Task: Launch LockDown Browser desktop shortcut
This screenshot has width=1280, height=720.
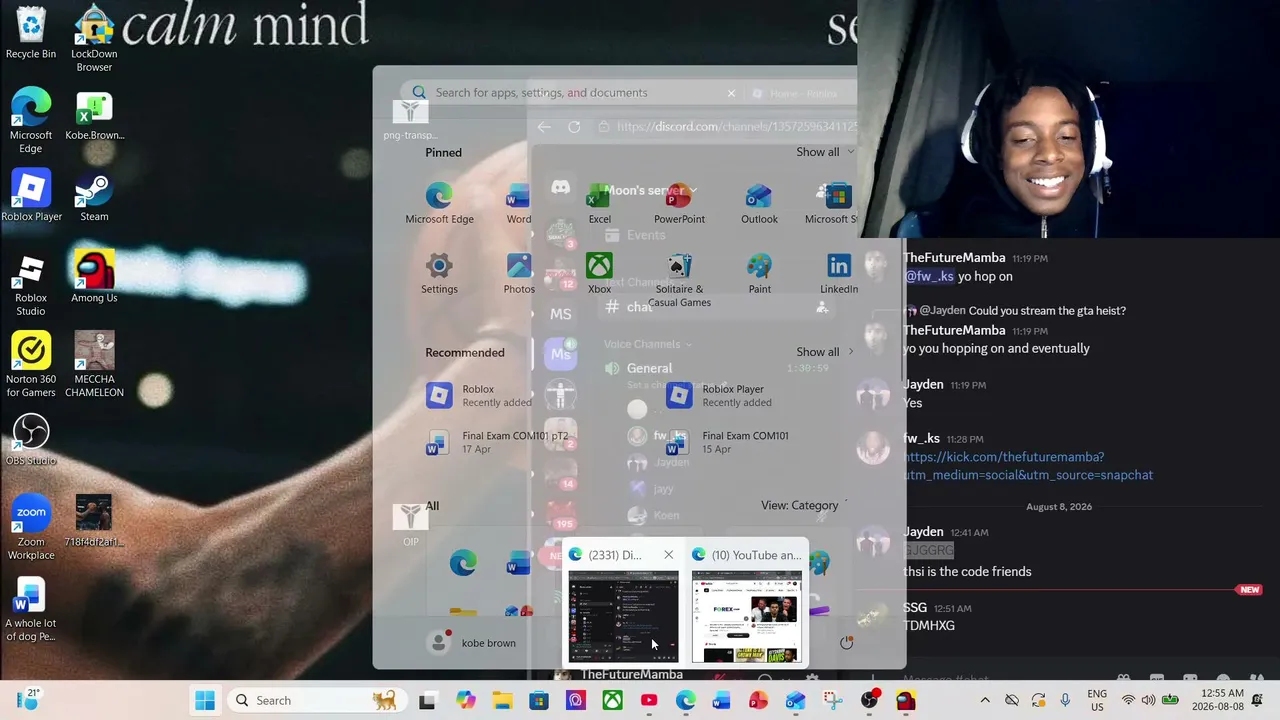Action: point(94,39)
